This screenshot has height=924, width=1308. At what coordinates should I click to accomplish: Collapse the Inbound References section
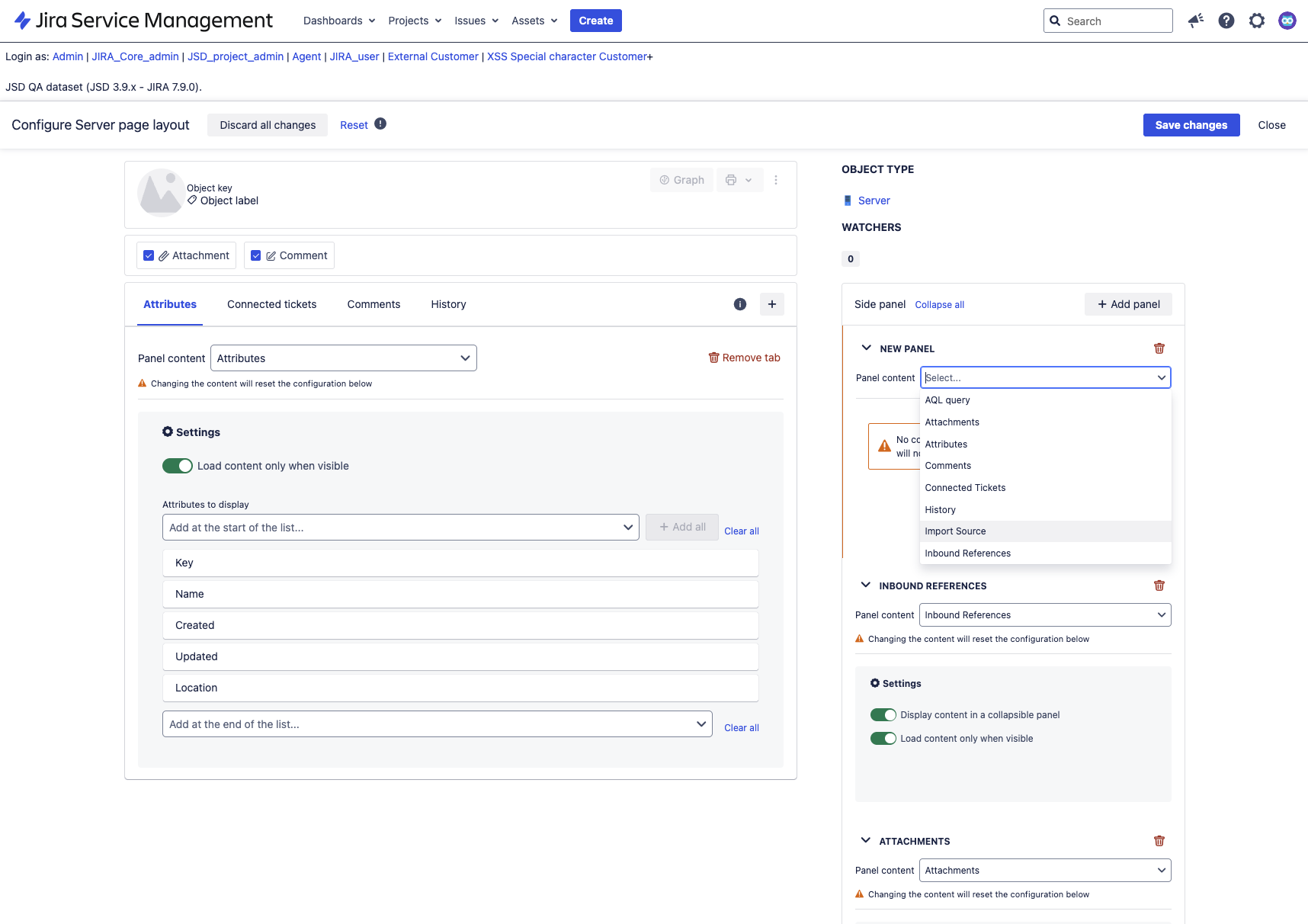tap(866, 585)
